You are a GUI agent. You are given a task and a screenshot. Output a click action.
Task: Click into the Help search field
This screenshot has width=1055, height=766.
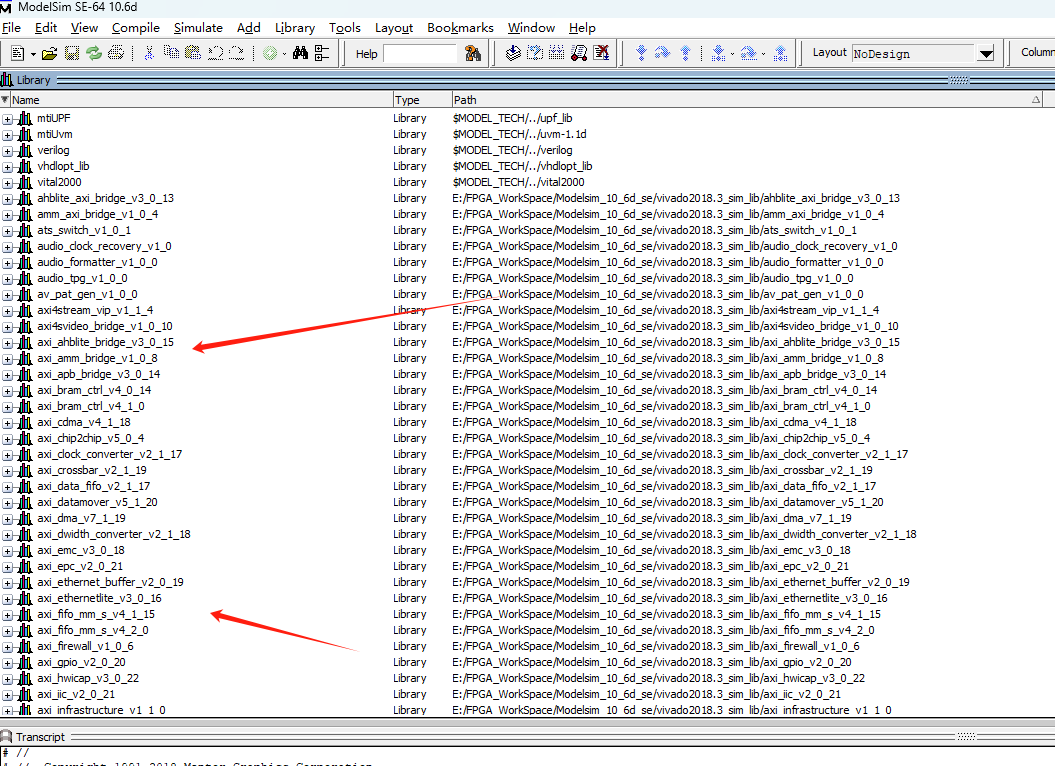pyautogui.click(x=420, y=54)
